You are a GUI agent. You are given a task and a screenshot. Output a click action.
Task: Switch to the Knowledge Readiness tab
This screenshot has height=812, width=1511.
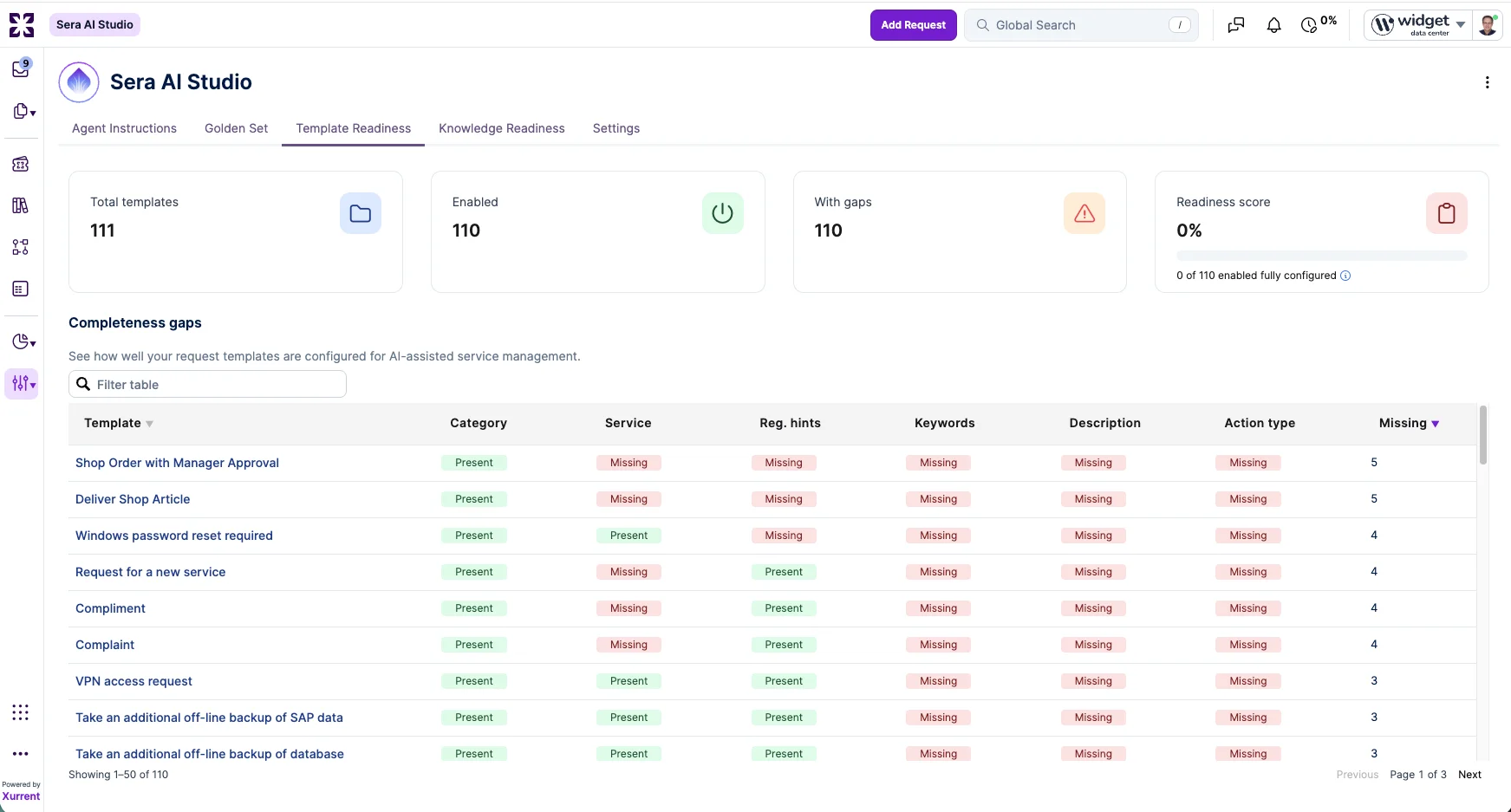(502, 128)
